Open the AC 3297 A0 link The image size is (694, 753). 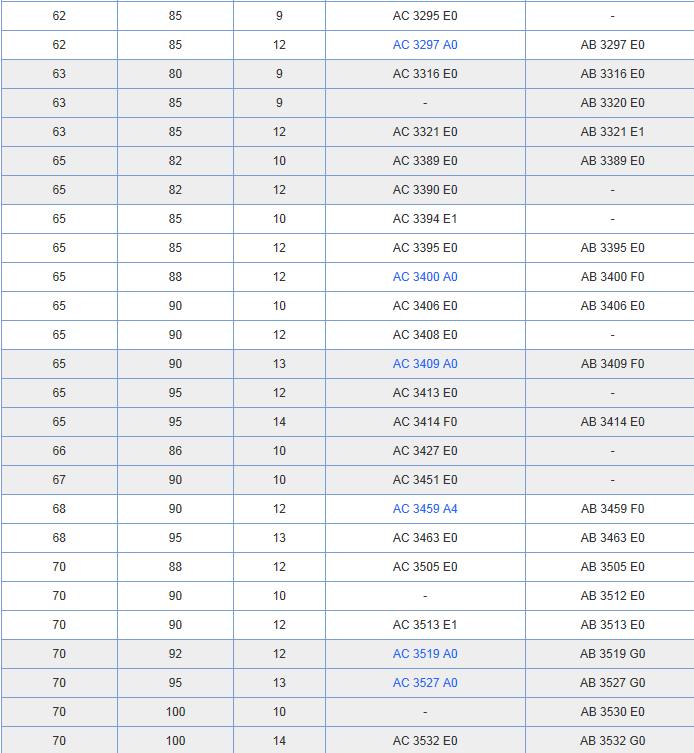(425, 45)
